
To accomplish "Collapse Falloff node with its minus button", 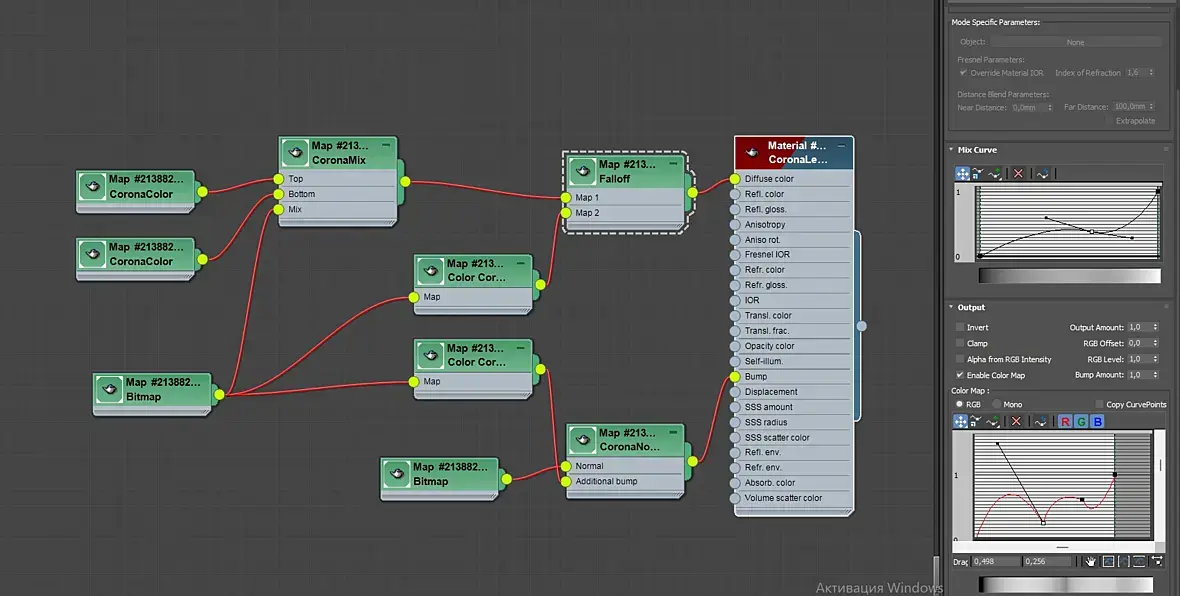I will click(674, 163).
